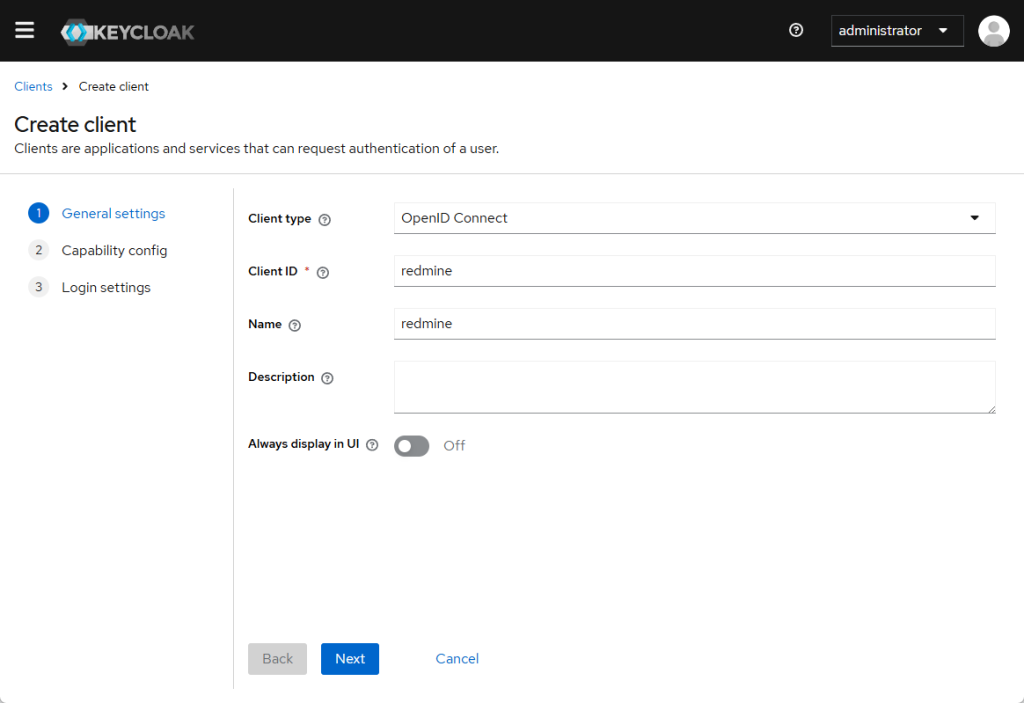Click the Create client breadcrumb text
This screenshot has height=703, width=1024.
tap(114, 86)
